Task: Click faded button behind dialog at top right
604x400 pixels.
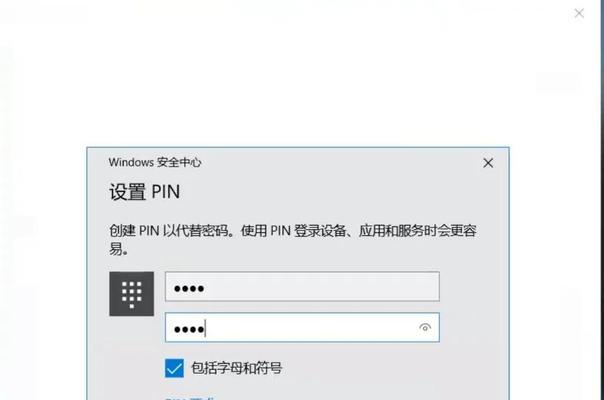Action: 558,82
